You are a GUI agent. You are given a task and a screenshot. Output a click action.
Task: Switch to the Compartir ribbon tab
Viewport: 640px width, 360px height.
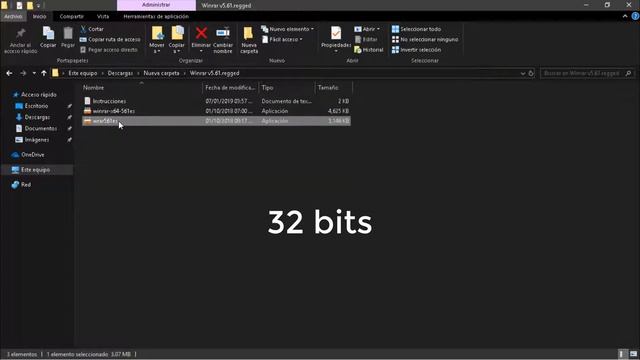tap(71, 16)
